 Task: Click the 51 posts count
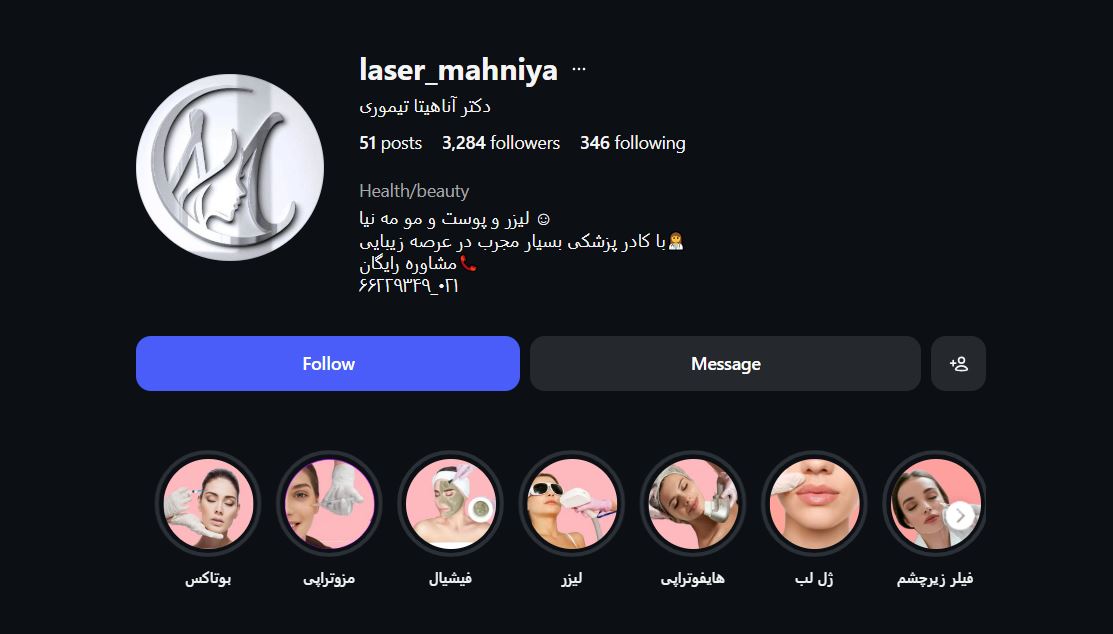coord(390,143)
